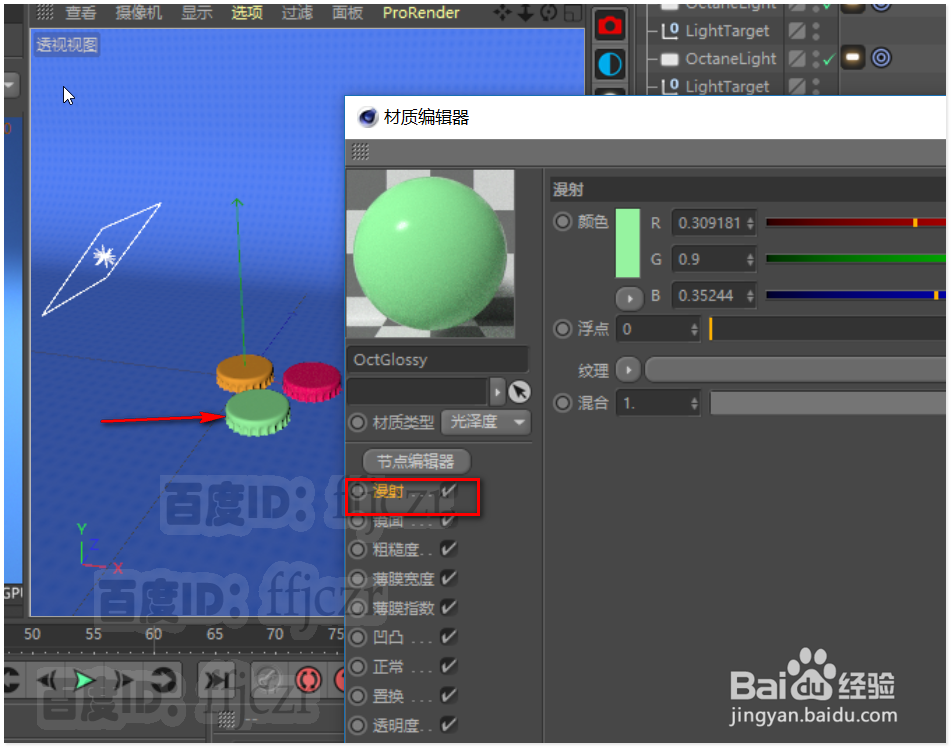This screenshot has height=748, width=951.
Task: Expand the color options arrow below swatch
Action: click(629, 298)
